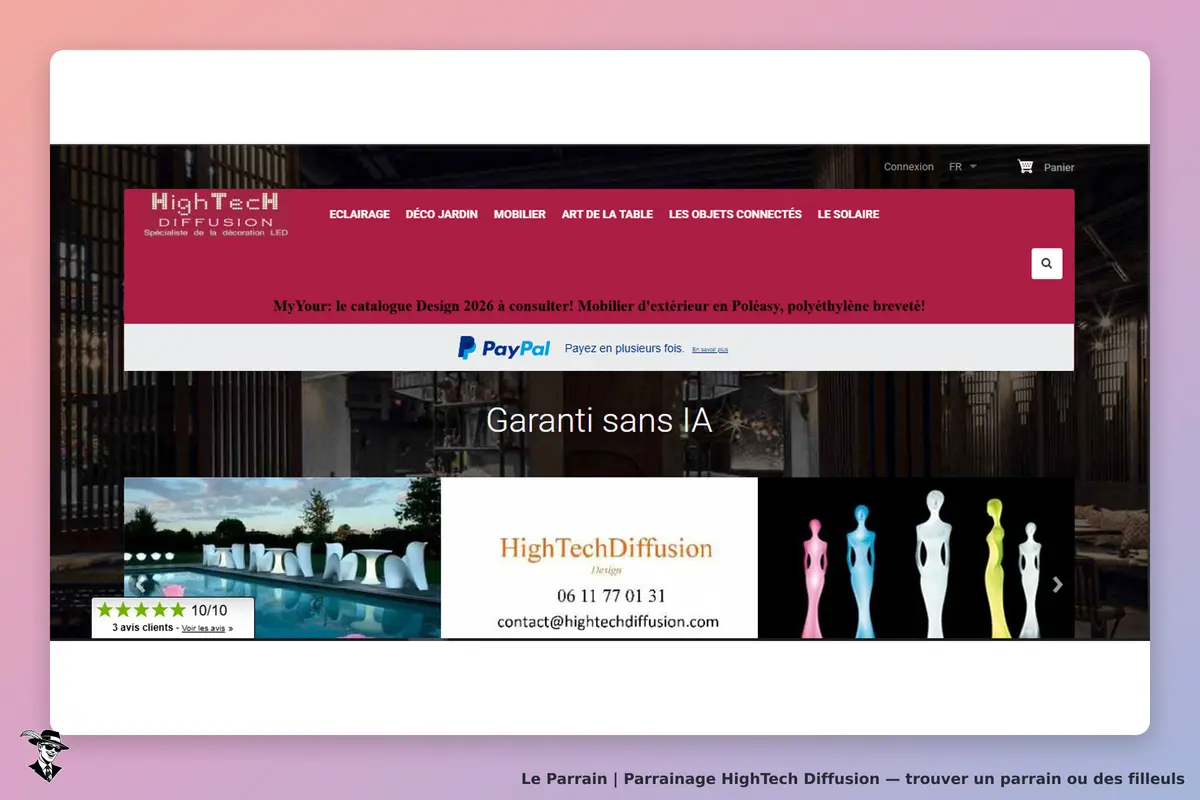Click the Connexion link
The image size is (1200, 800).
(908, 167)
